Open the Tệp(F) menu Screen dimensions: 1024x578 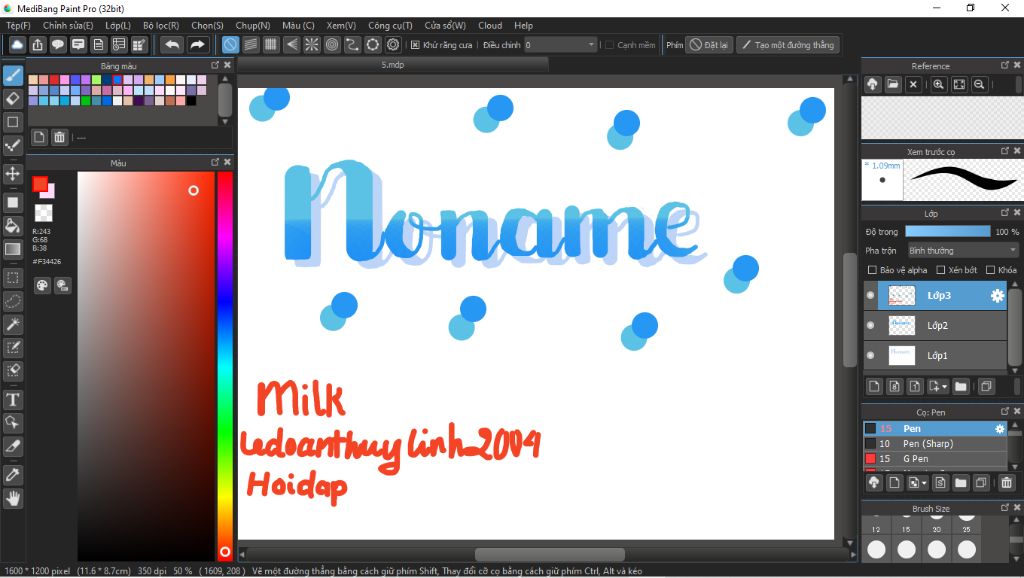coord(18,25)
